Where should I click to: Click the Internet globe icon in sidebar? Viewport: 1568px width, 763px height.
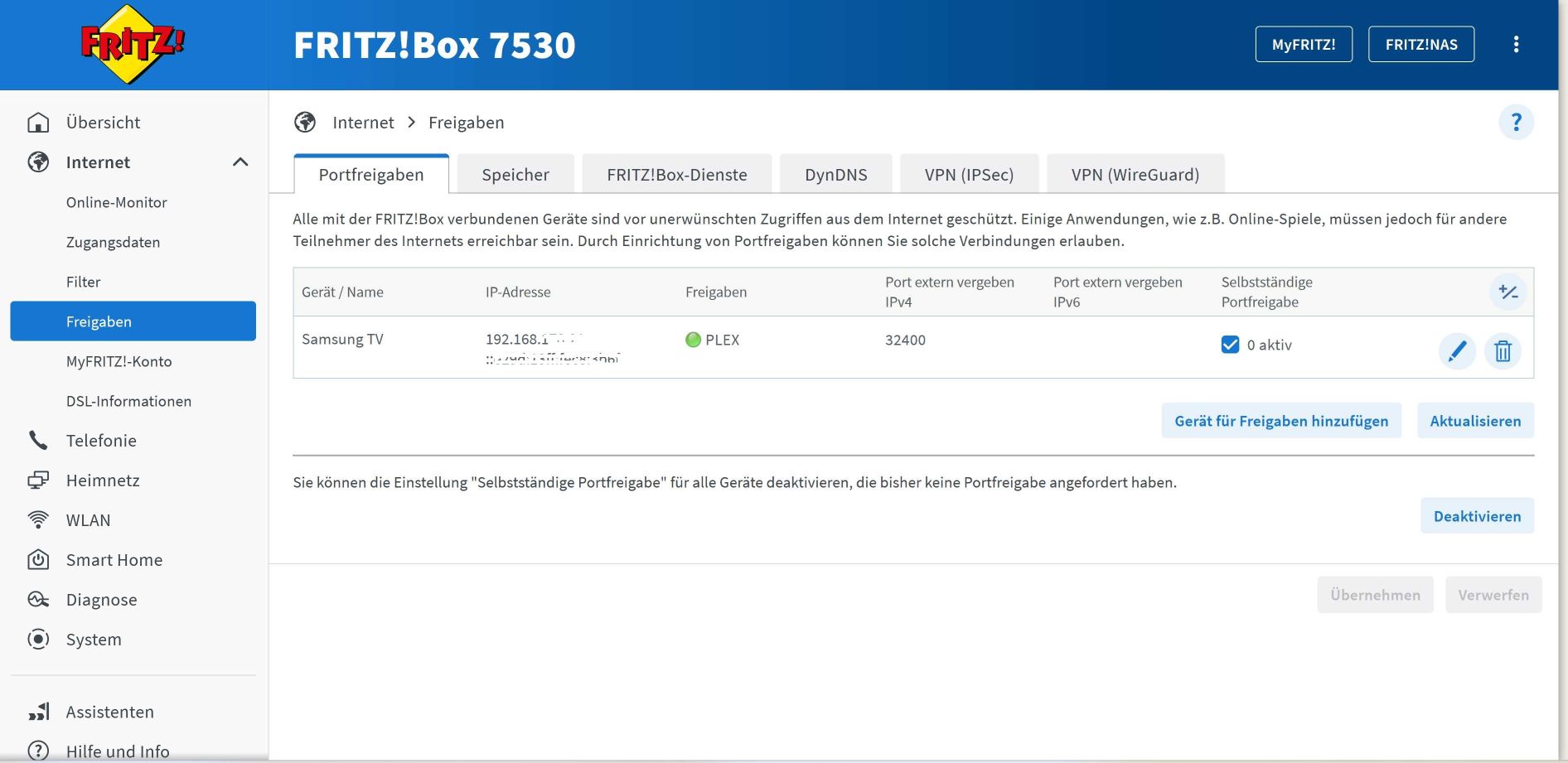38,162
